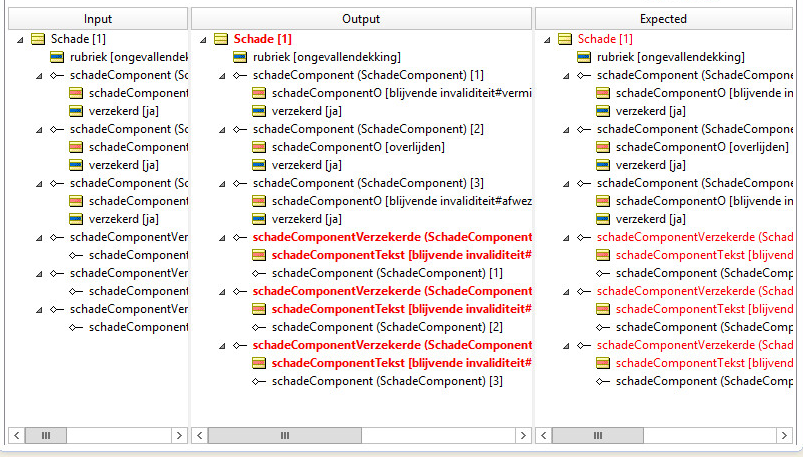Click the schadeComponentO [overlijden] icon in Output panel
Screen dimensions: 803x457
click(260, 147)
